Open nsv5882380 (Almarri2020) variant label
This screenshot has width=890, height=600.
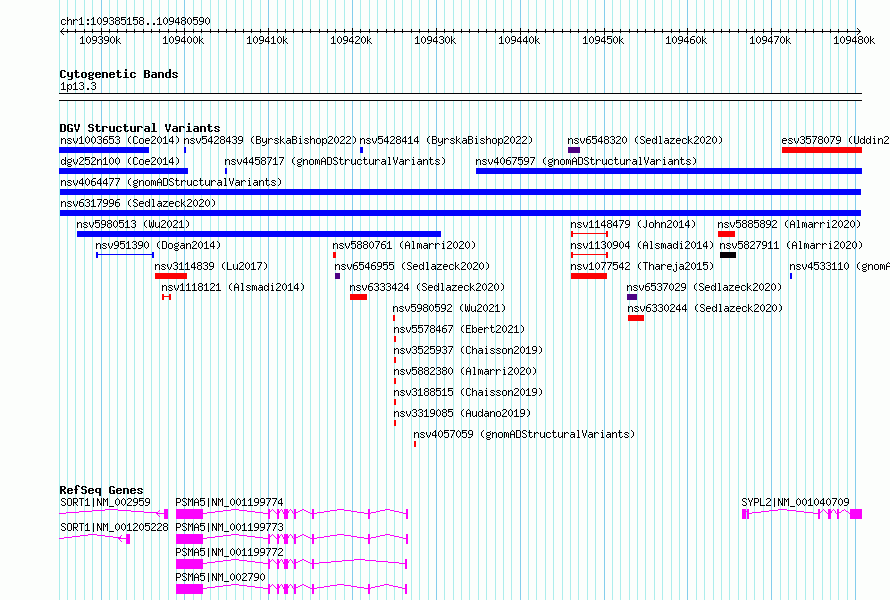(x=465, y=371)
